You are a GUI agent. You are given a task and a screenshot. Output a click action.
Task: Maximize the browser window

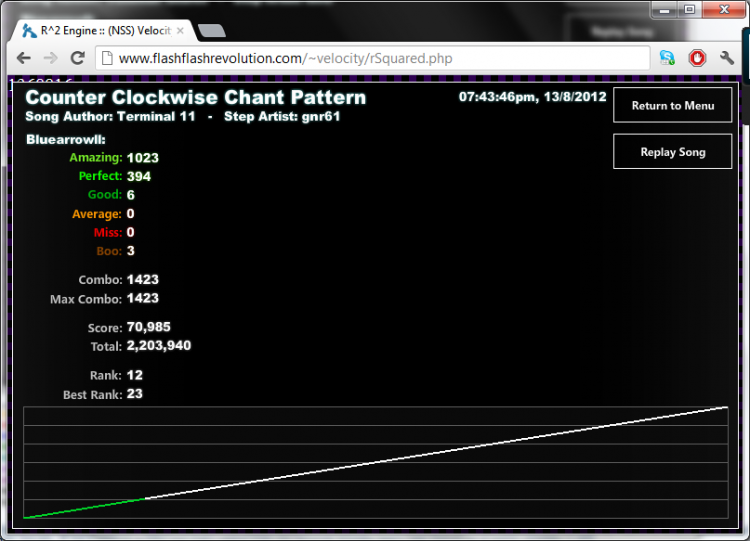[x=689, y=9]
